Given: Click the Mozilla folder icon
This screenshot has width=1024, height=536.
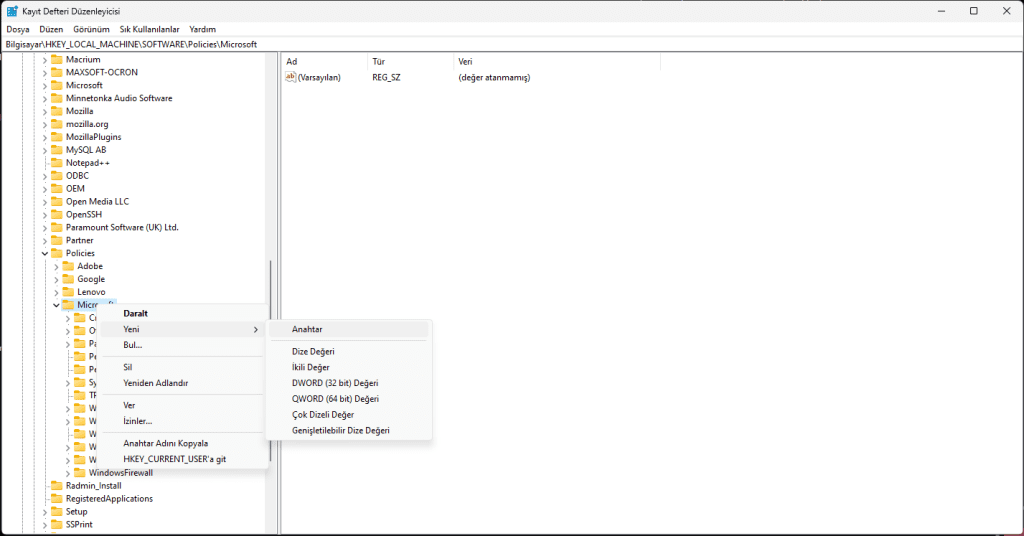Looking at the screenshot, I should tap(57, 111).
